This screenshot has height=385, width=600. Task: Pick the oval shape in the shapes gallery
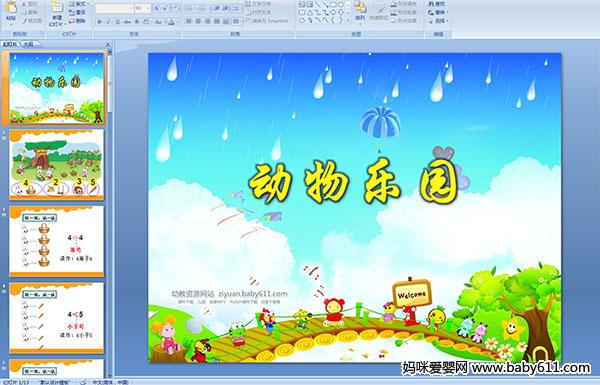click(x=341, y=5)
